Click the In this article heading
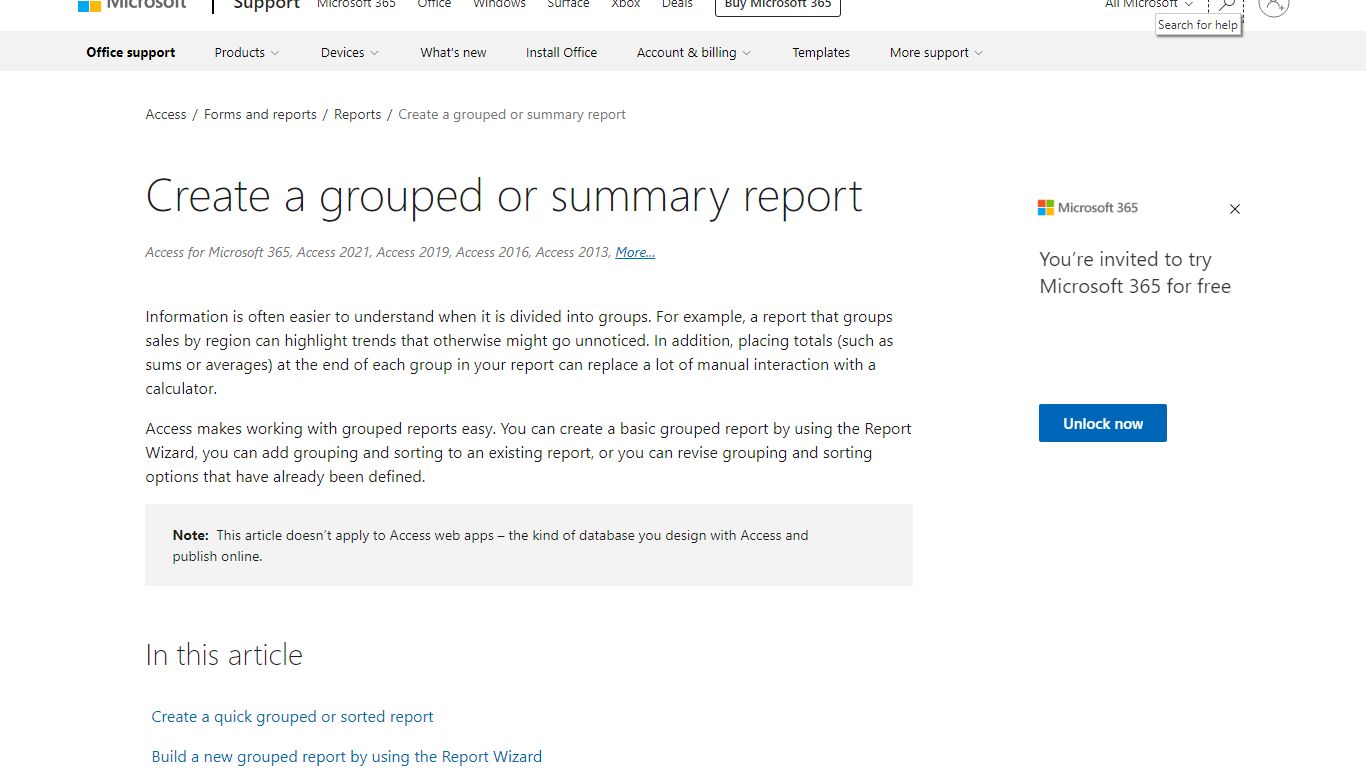Image resolution: width=1366 pixels, height=768 pixels. pos(224,655)
